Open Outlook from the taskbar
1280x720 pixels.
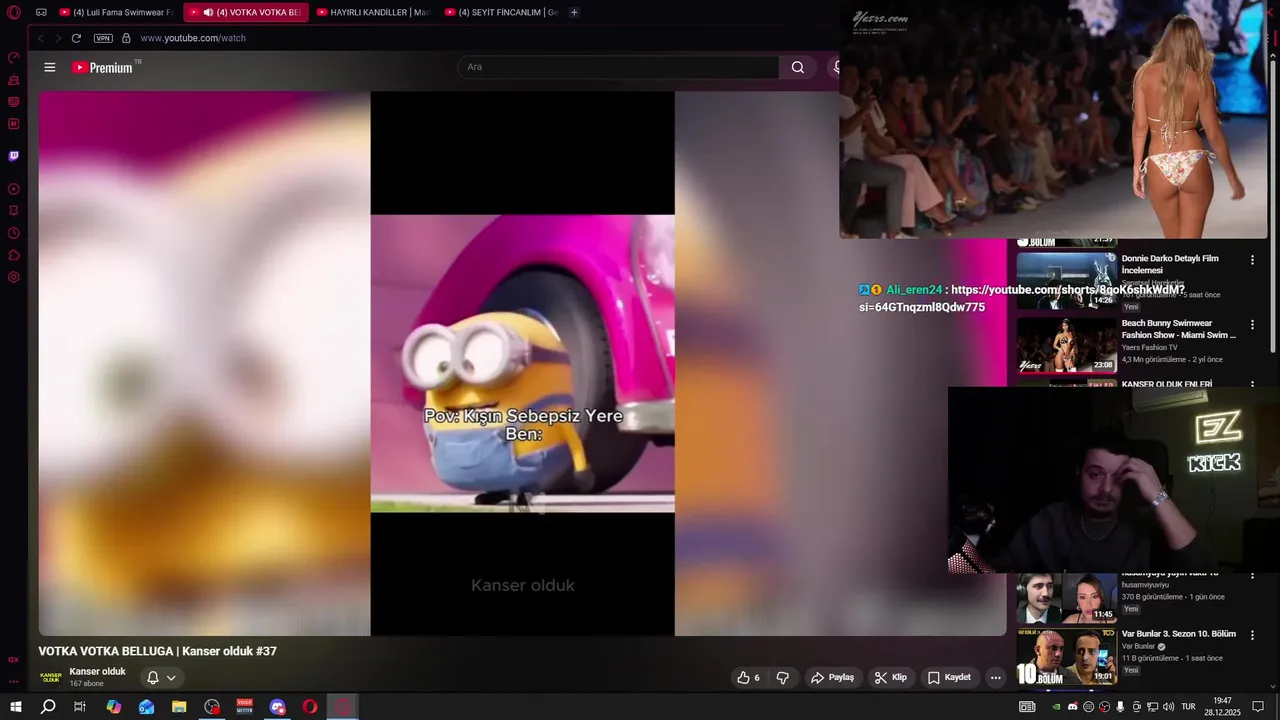(x=147, y=707)
